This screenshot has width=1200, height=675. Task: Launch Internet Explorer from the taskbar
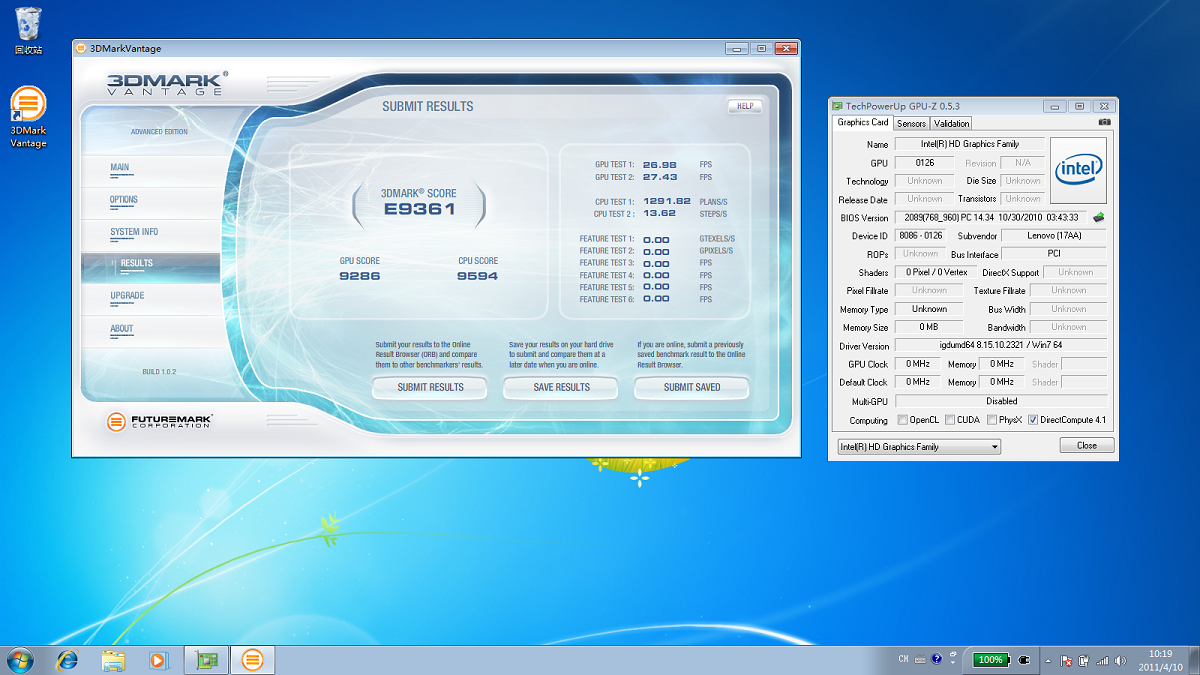click(68, 659)
